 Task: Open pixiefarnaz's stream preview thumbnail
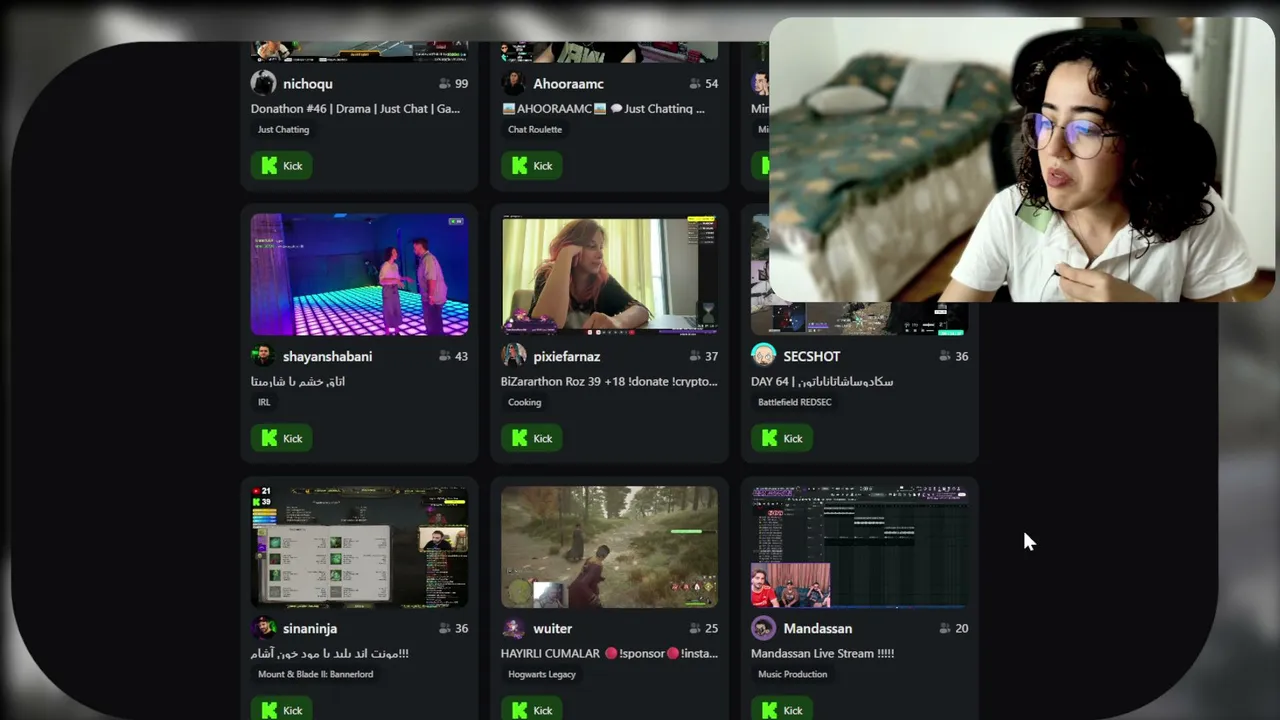tap(609, 275)
